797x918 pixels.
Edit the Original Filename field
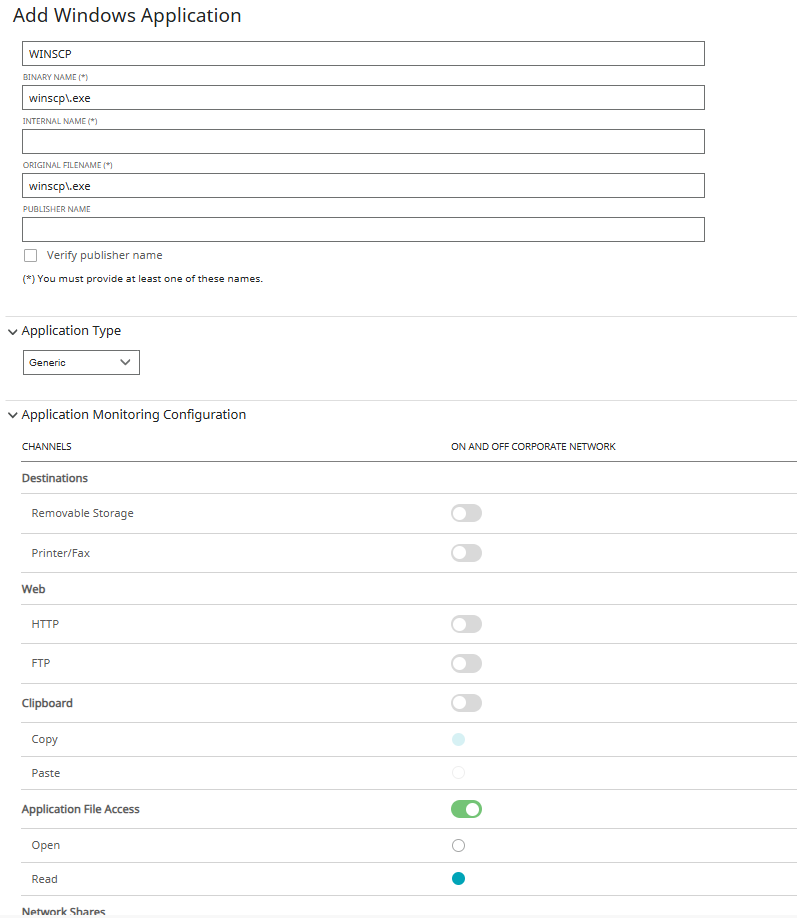(363, 185)
